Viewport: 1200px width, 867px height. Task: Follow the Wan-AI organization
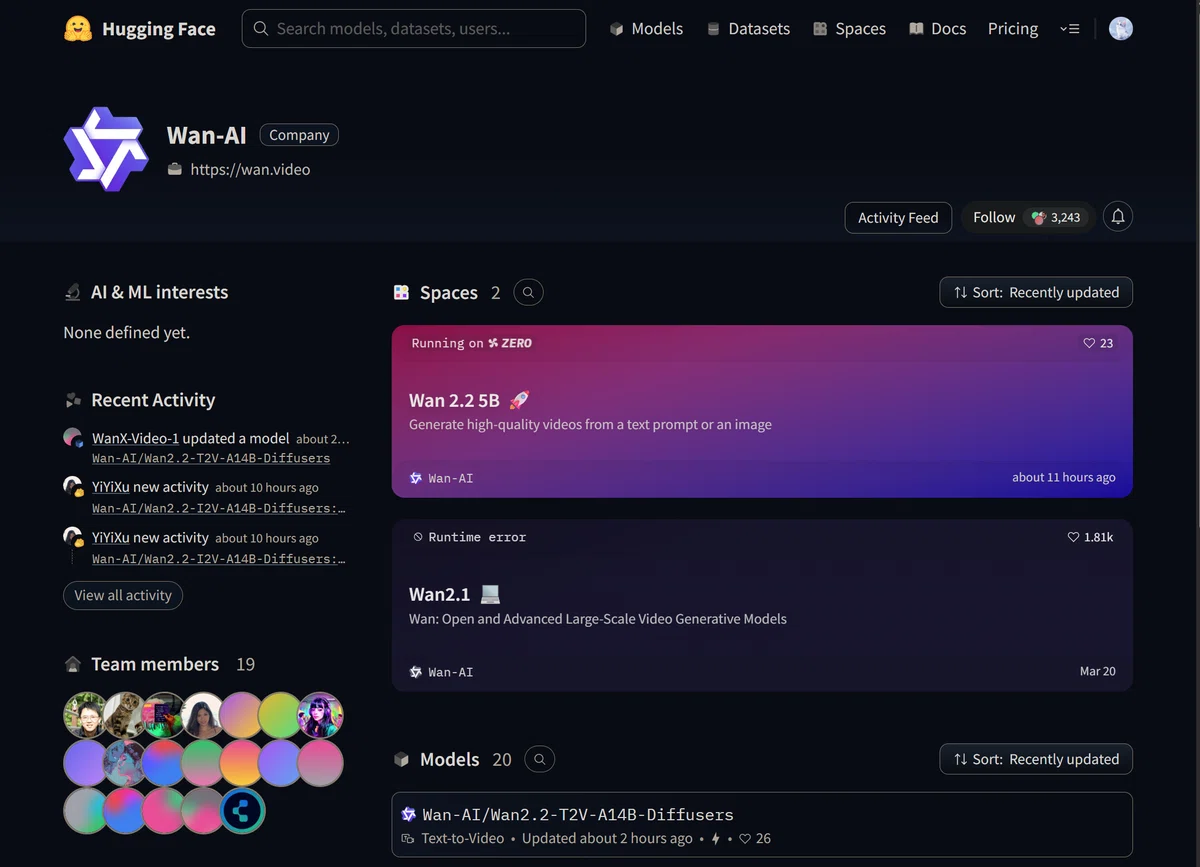[x=994, y=217]
